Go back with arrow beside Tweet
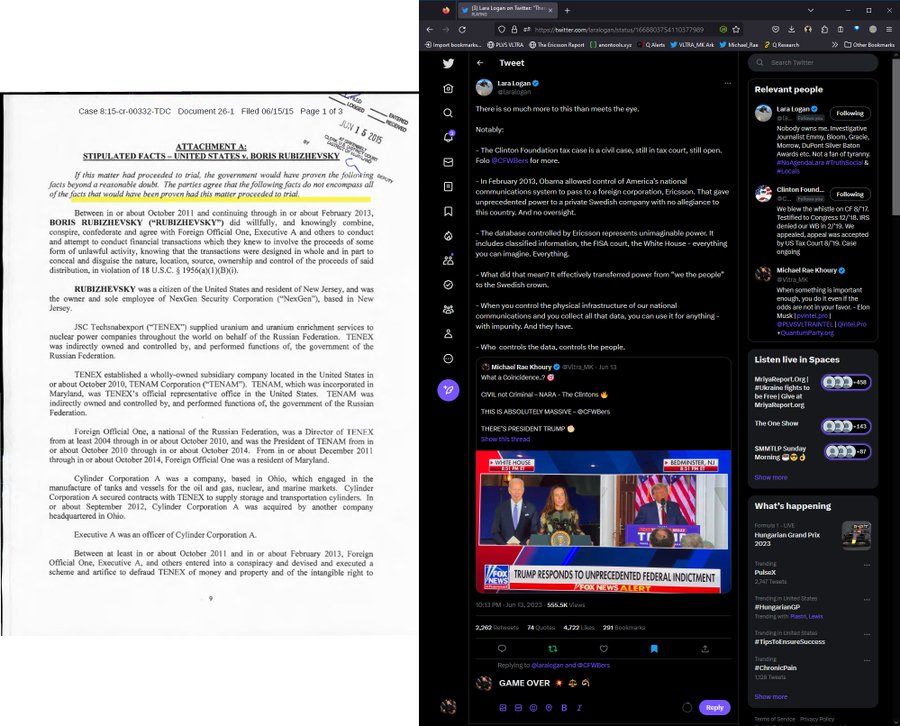This screenshot has width=900, height=726. pyautogui.click(x=480, y=63)
